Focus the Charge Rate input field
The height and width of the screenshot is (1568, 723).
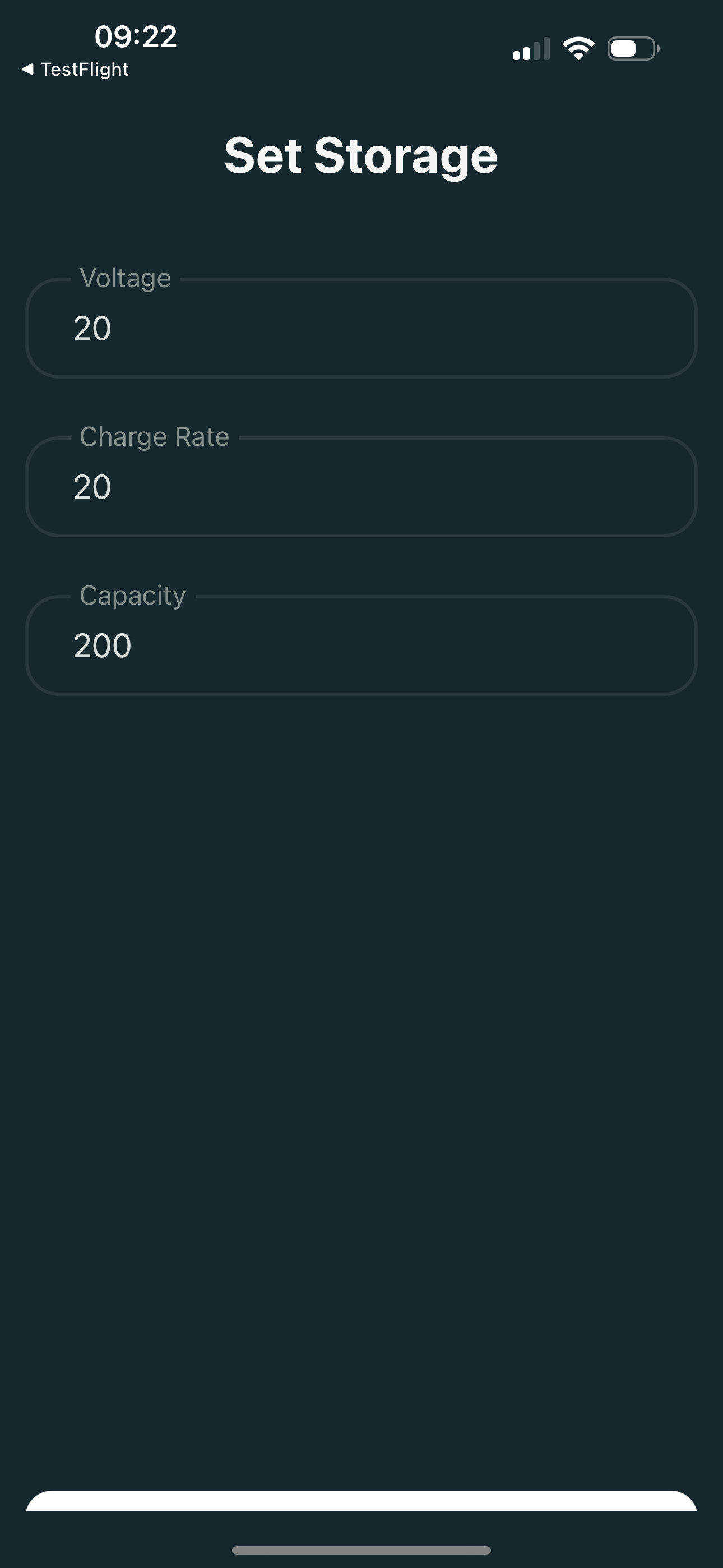[x=361, y=487]
